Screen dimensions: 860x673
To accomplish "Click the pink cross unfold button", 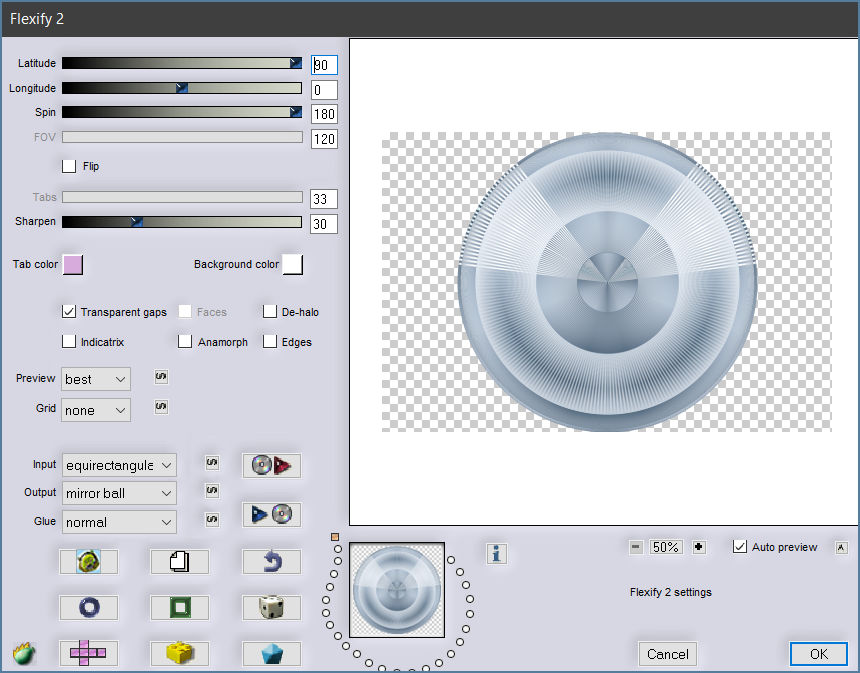I will coord(88,654).
